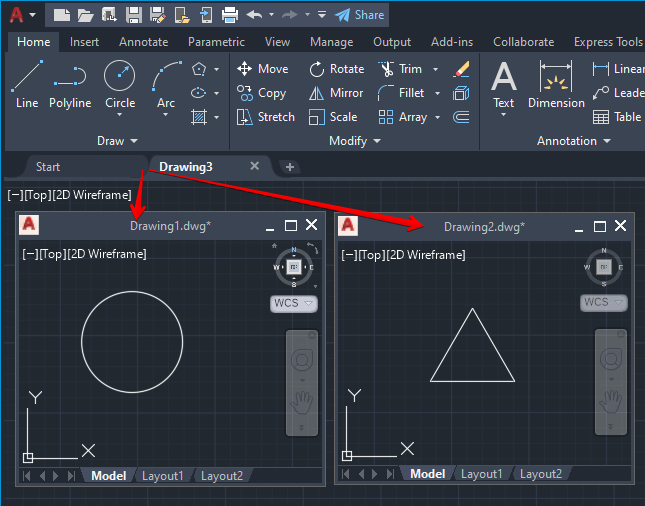Switch to the Output ribbon tab
Viewport: 645px width, 506px height.
click(392, 42)
